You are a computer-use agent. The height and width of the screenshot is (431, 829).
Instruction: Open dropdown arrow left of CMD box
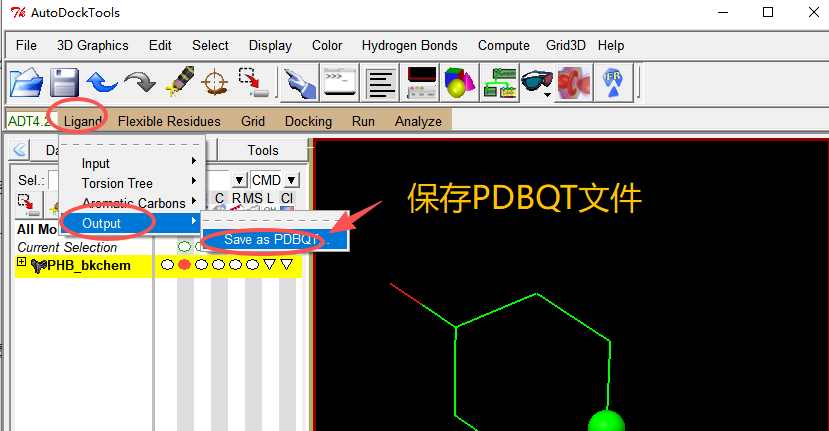click(240, 180)
